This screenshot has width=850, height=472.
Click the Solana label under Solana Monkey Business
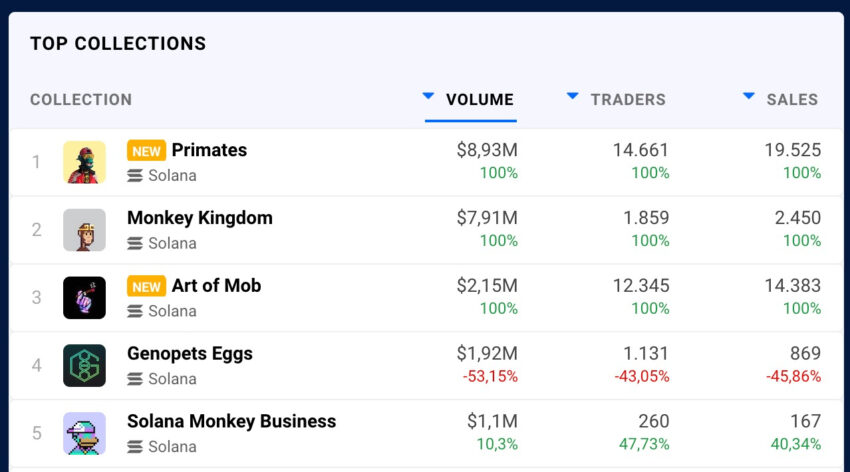(172, 447)
